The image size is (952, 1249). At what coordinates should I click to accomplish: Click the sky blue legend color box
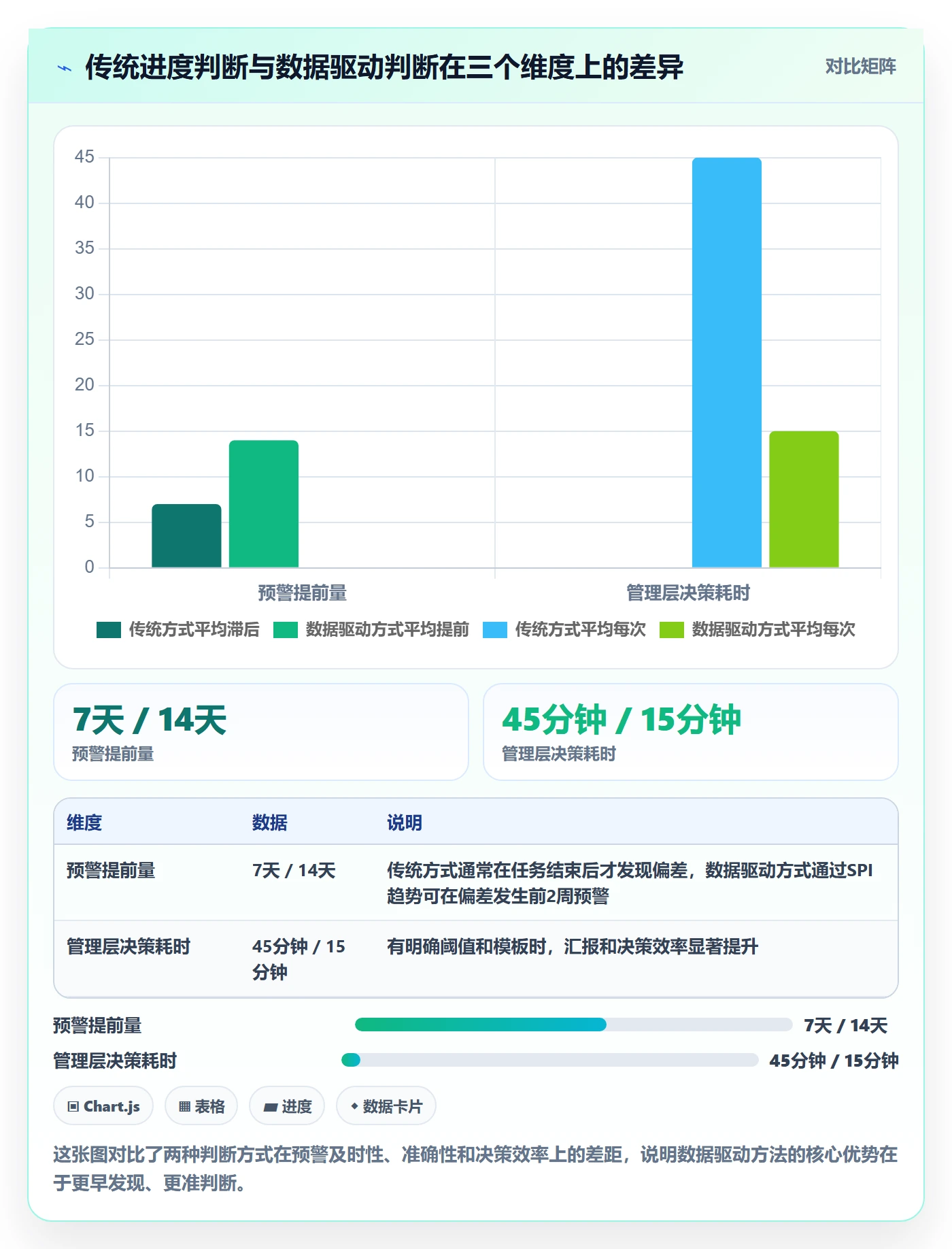pyautogui.click(x=495, y=630)
